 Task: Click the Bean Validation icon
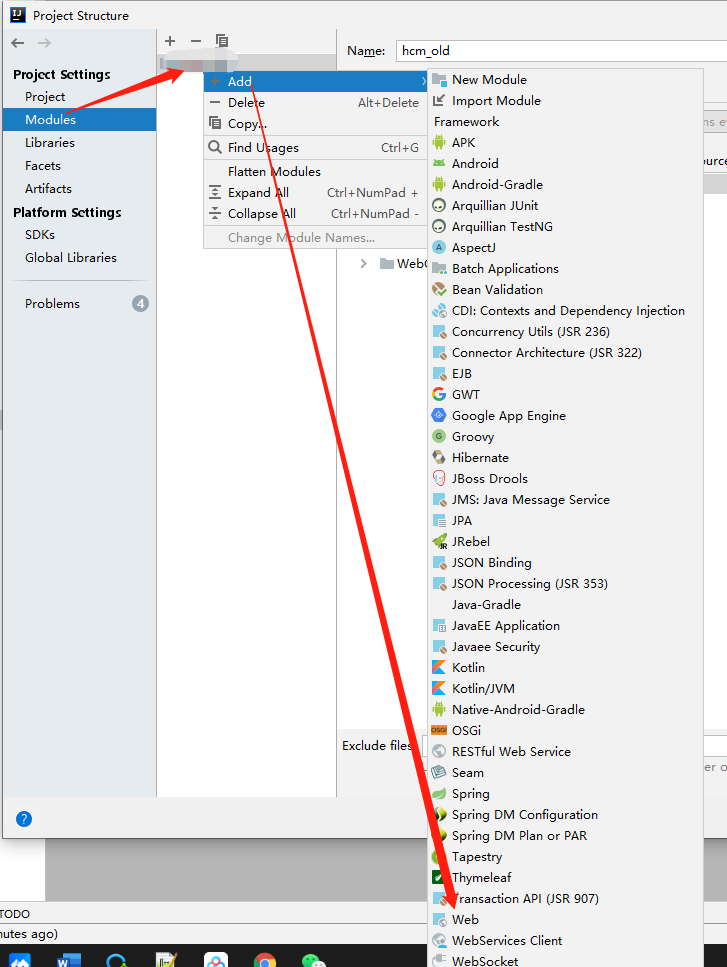[x=439, y=289]
